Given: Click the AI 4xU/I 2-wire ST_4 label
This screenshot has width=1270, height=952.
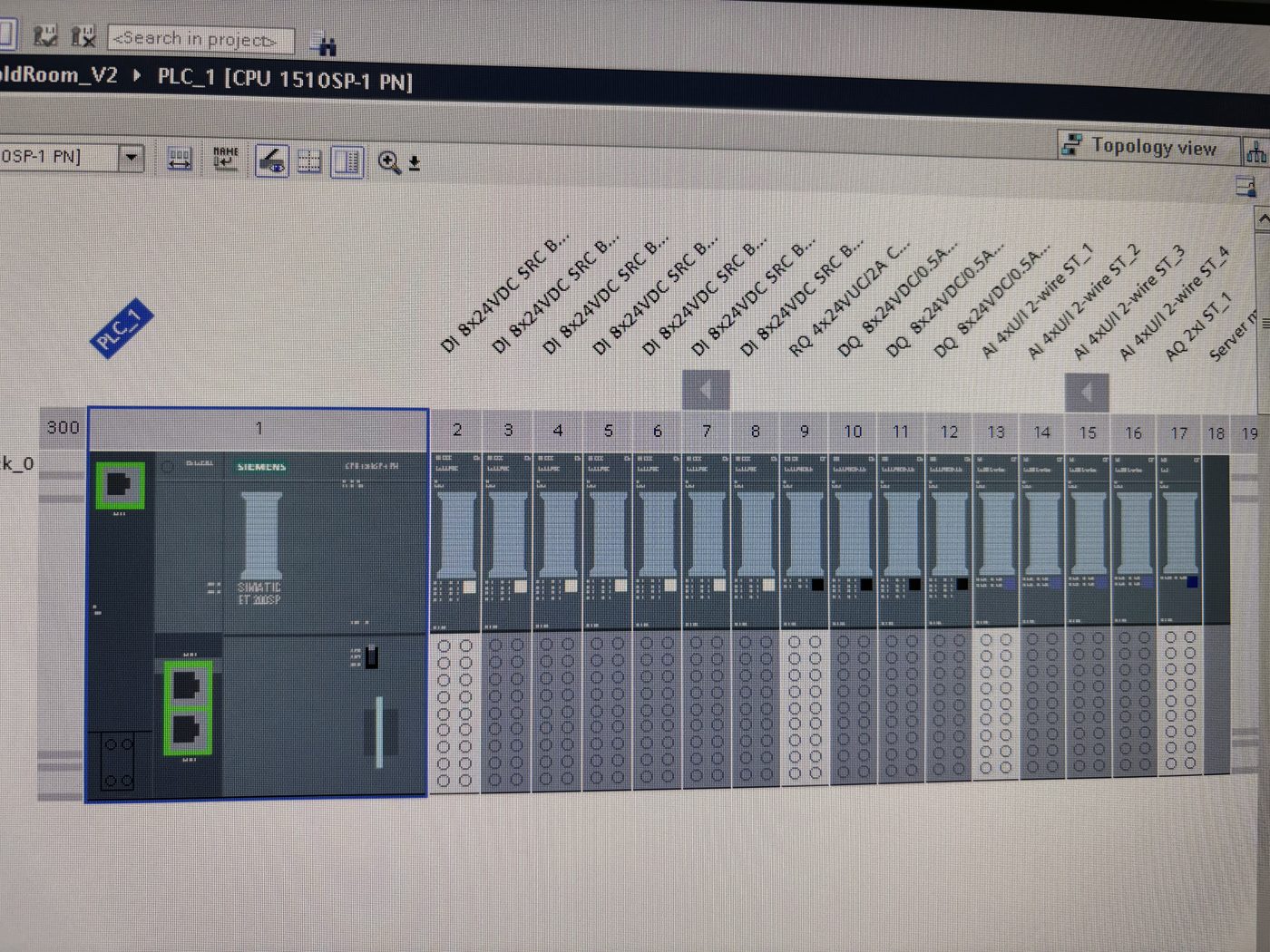Looking at the screenshot, I should pos(1172,303).
